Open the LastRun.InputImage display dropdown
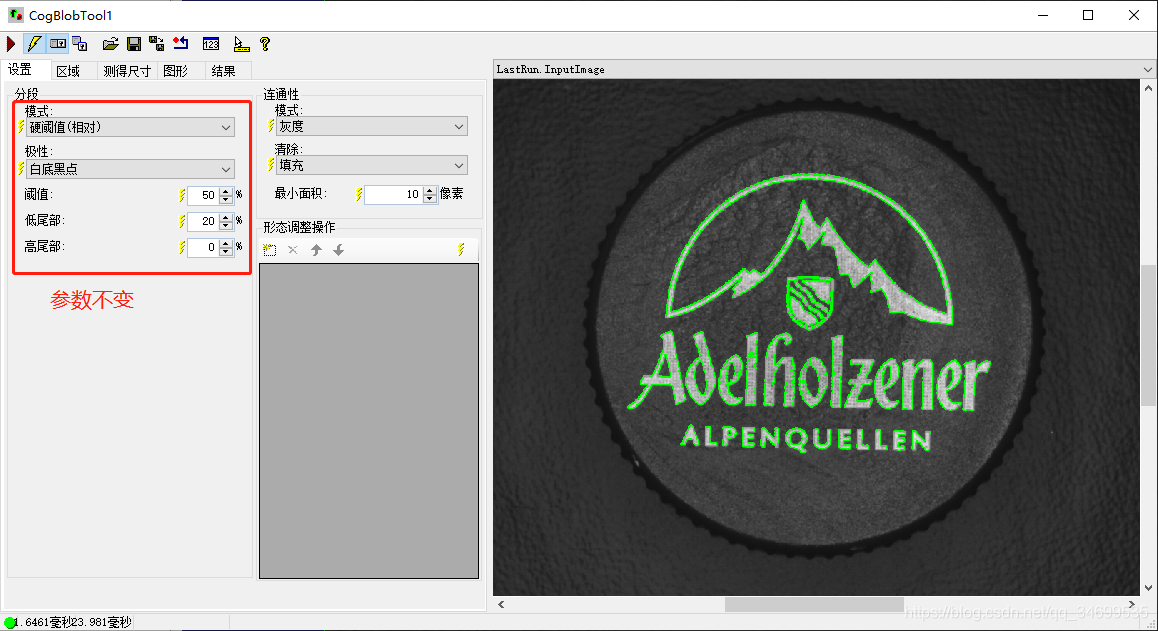1158x631 pixels. pos(1148,69)
